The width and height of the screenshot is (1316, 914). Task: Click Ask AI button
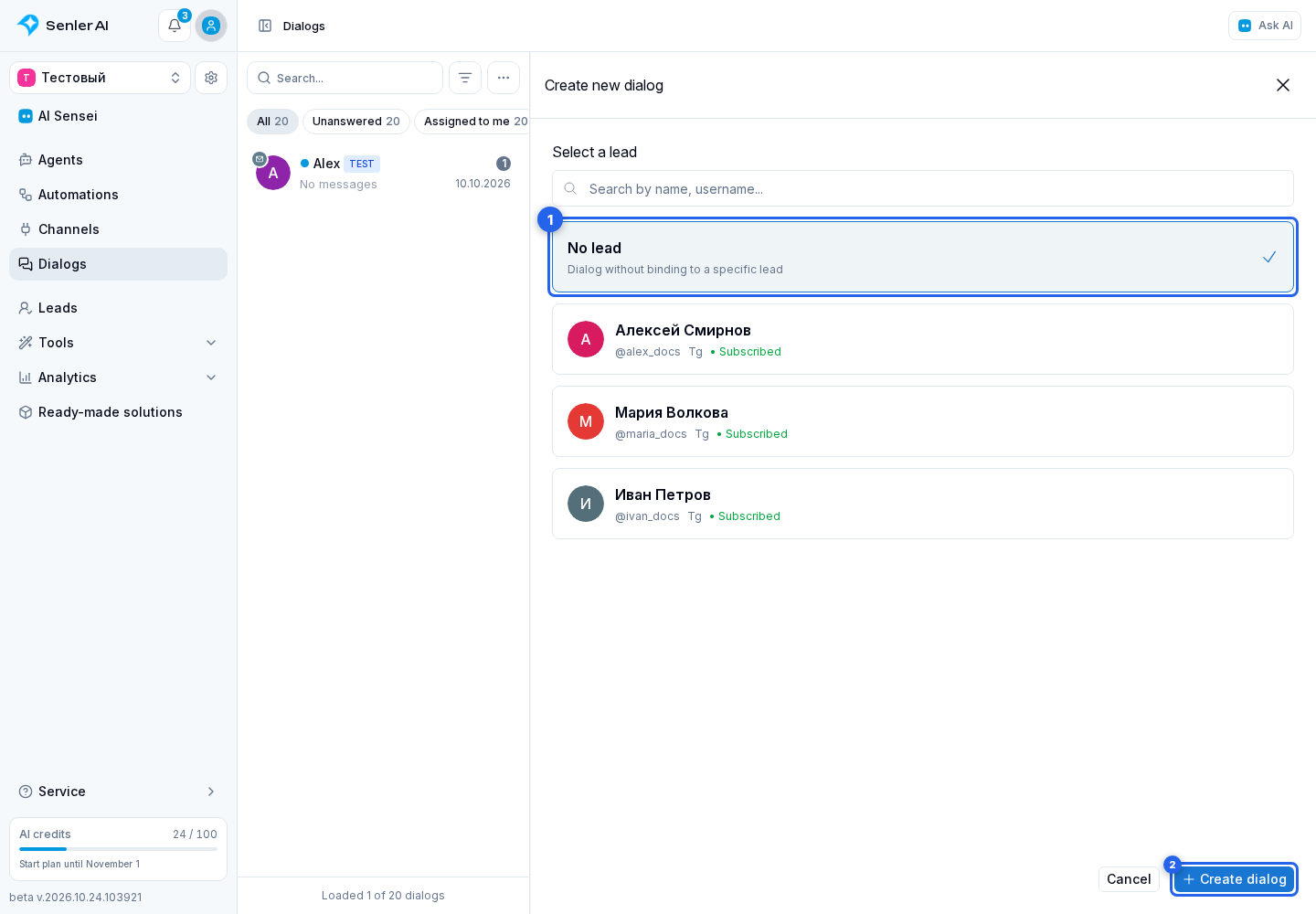pos(1265,26)
